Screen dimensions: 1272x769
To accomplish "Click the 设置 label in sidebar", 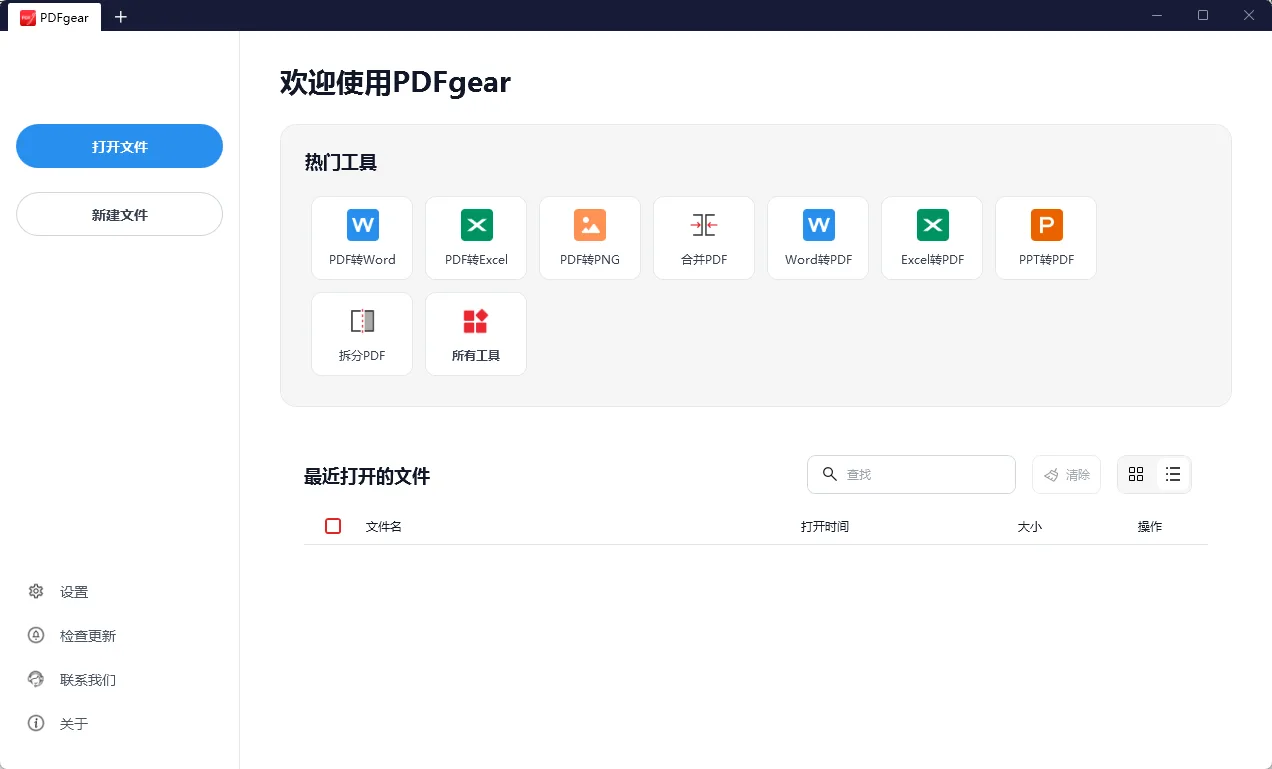I will click(x=74, y=592).
